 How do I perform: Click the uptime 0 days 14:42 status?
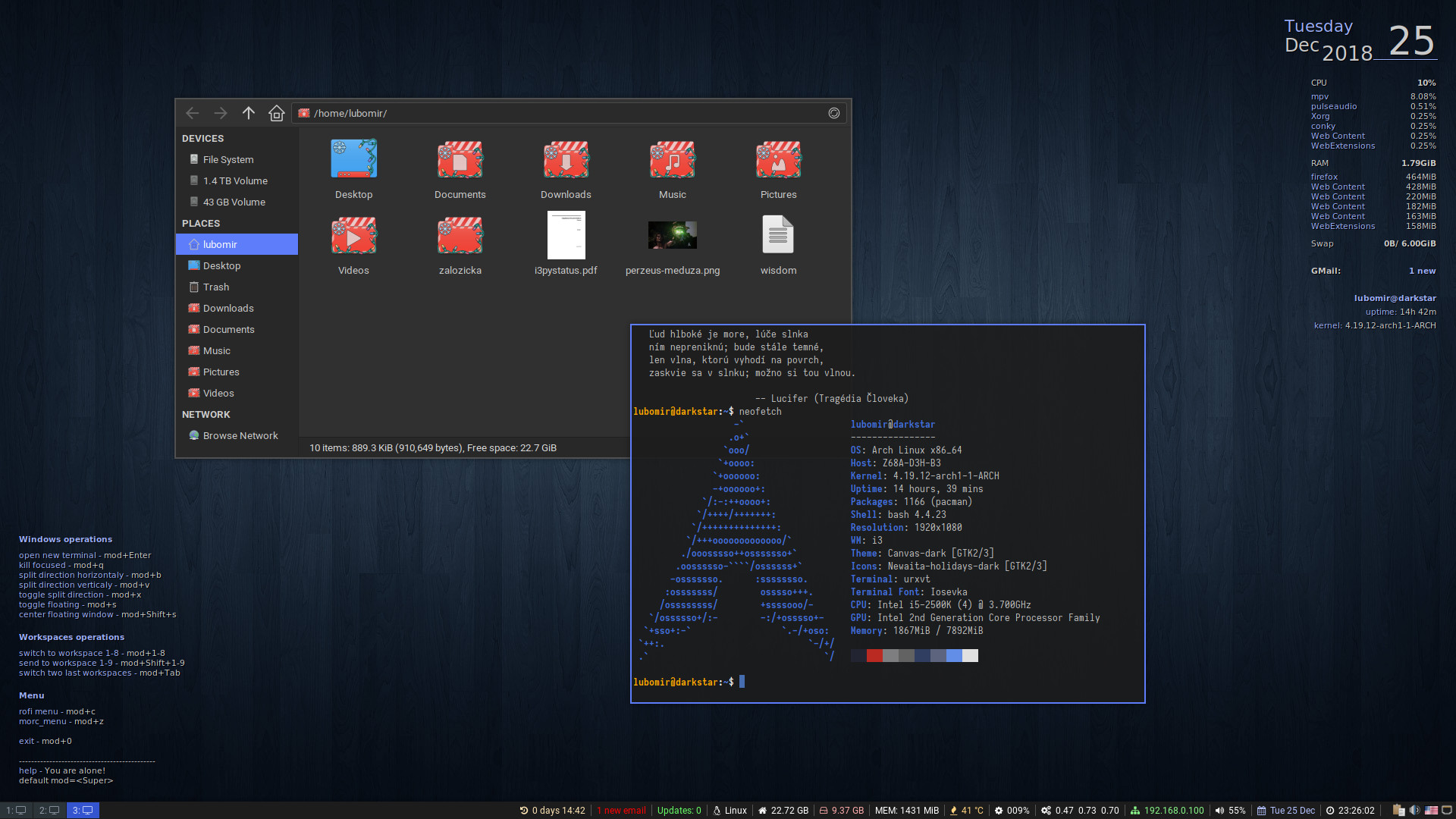tap(553, 810)
